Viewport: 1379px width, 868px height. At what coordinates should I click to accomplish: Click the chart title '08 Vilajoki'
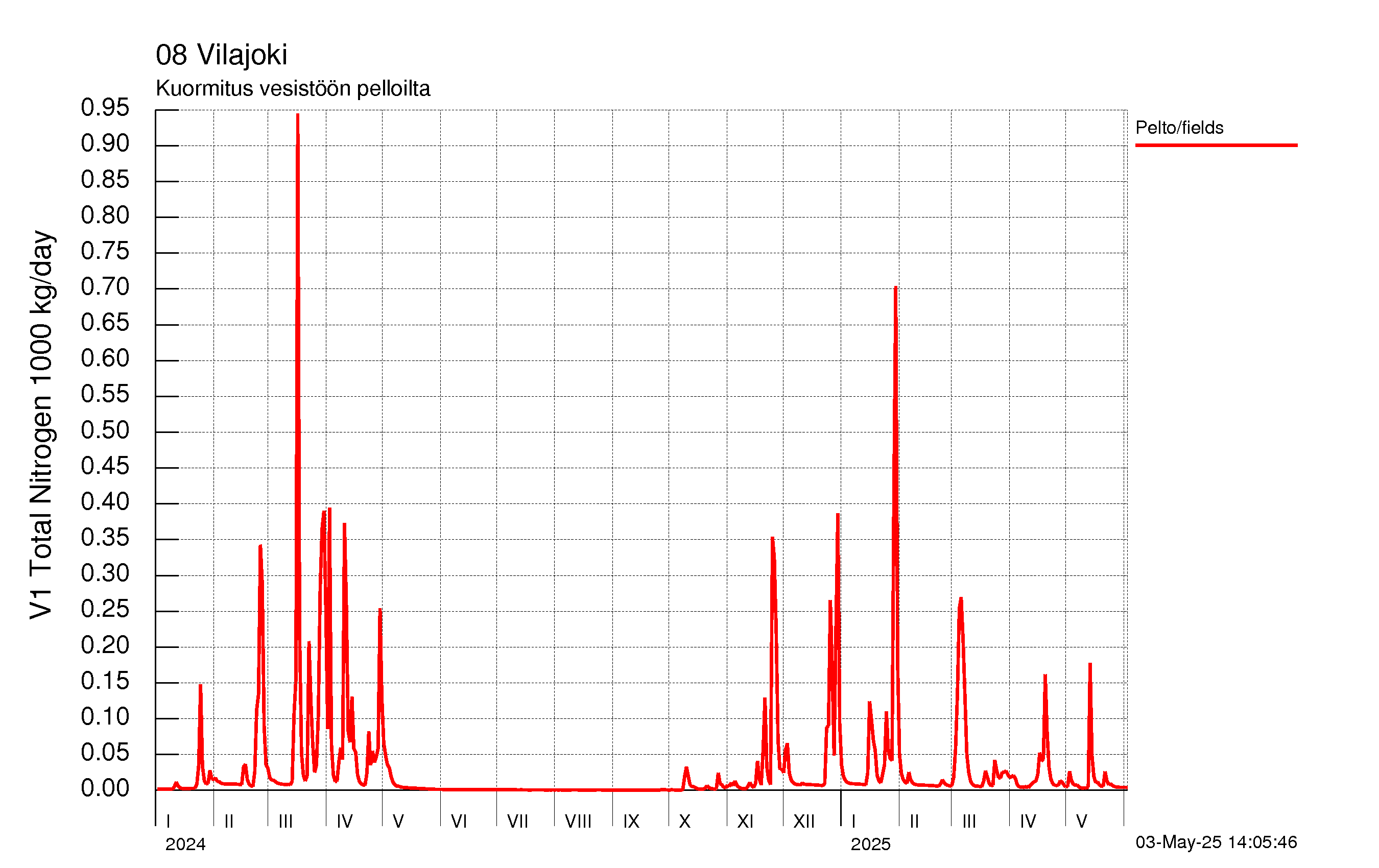(221, 56)
